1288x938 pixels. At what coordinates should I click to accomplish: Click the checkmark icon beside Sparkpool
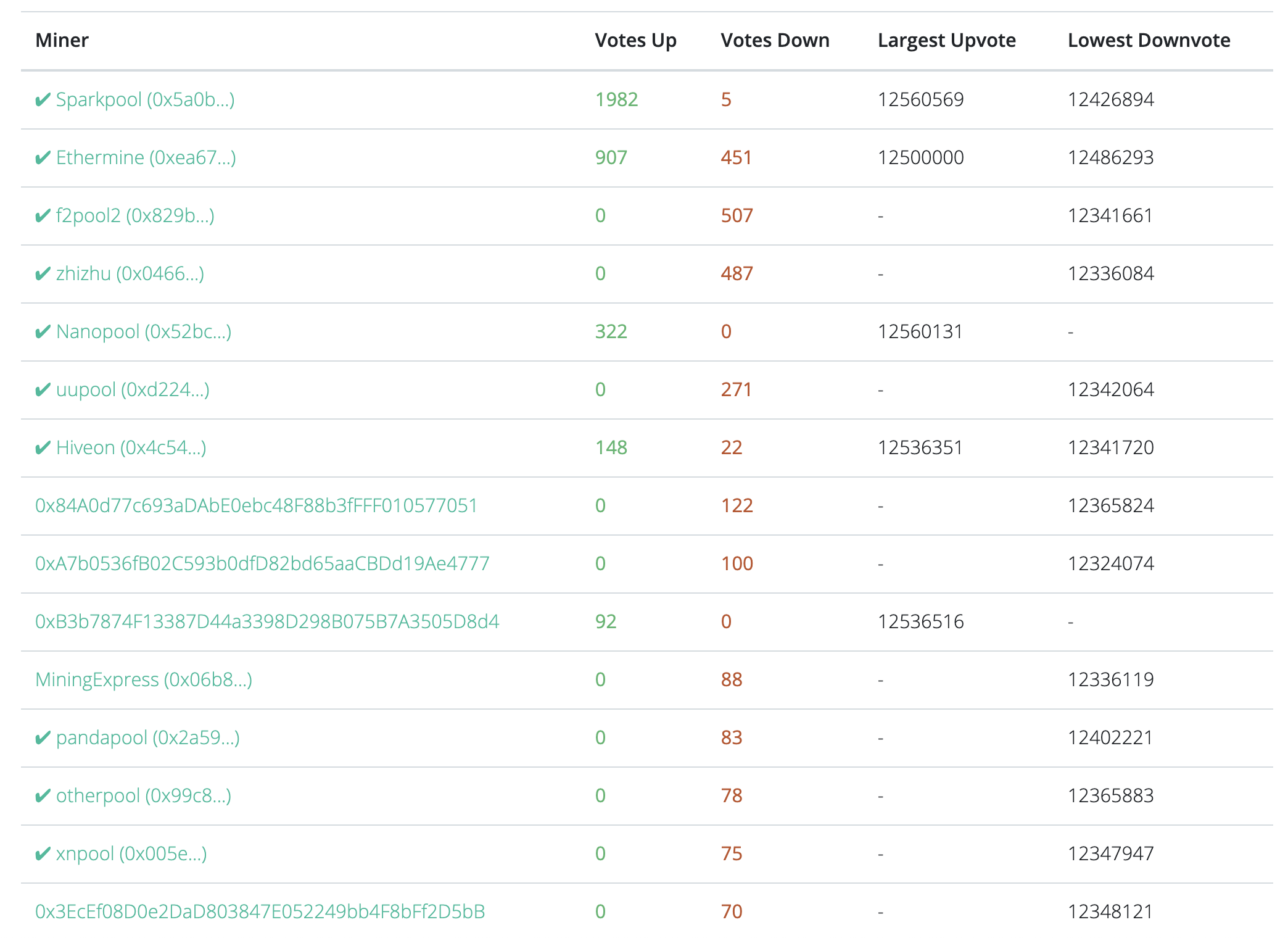point(43,99)
